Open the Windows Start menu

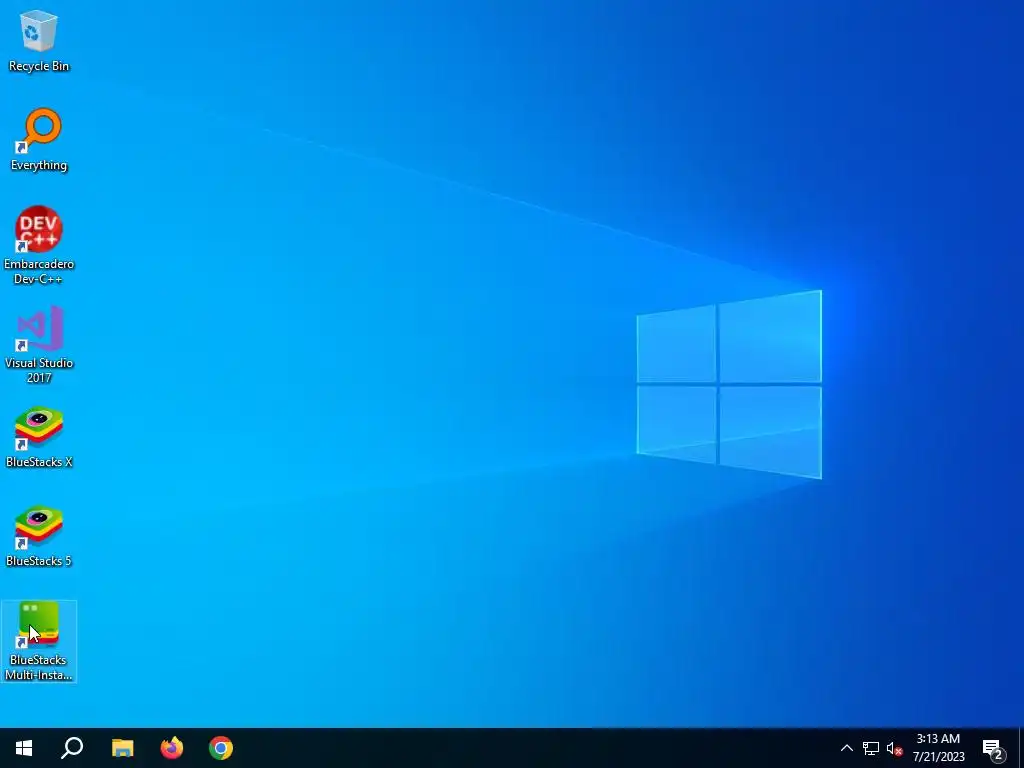click(x=24, y=748)
